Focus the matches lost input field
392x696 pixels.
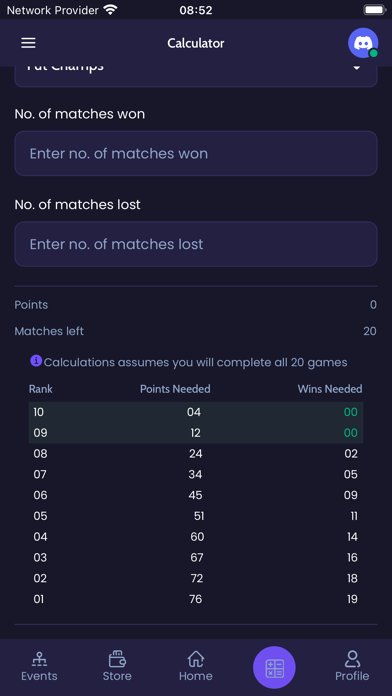[x=196, y=244]
